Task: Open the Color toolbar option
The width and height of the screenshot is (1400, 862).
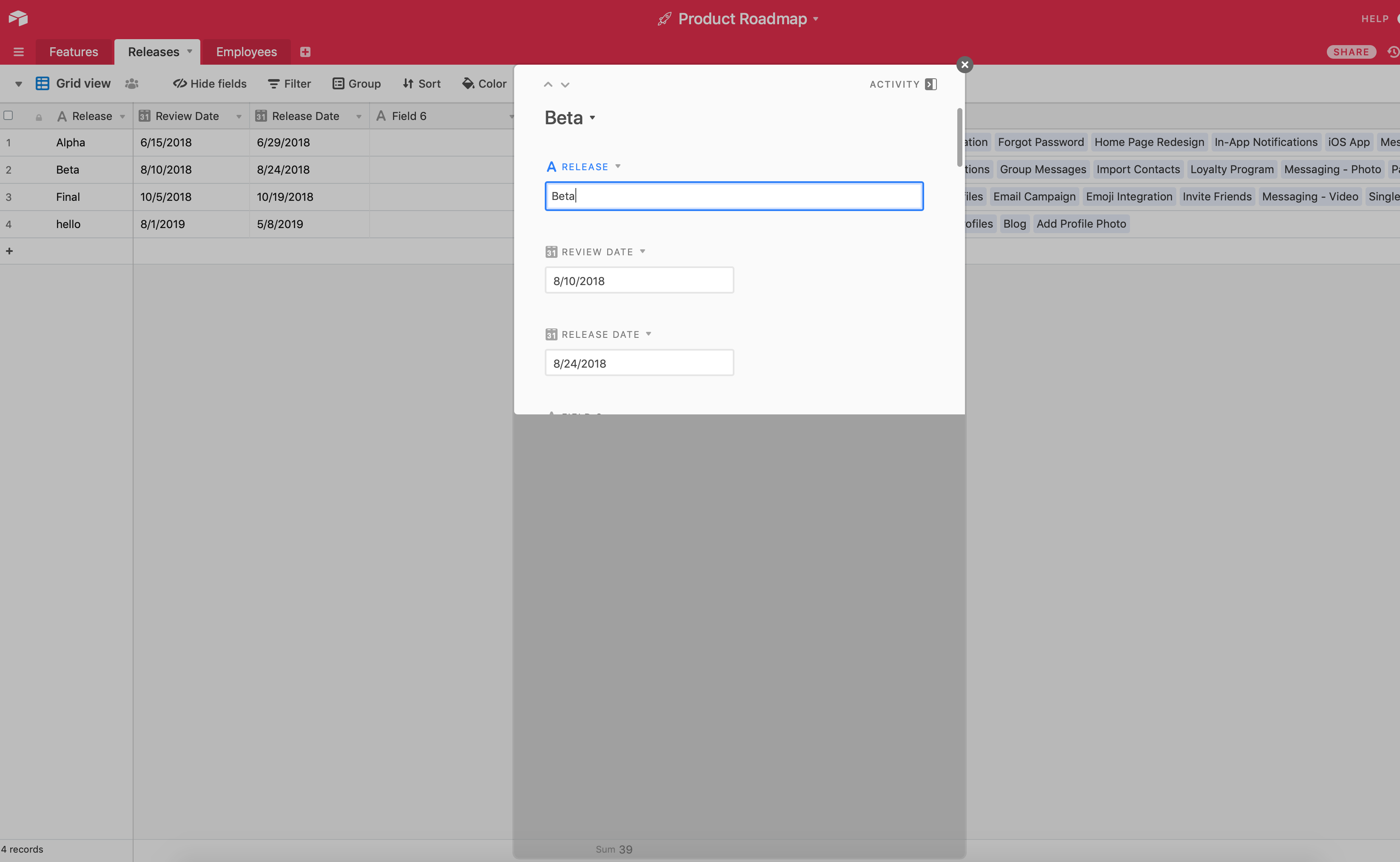Action: tap(484, 83)
